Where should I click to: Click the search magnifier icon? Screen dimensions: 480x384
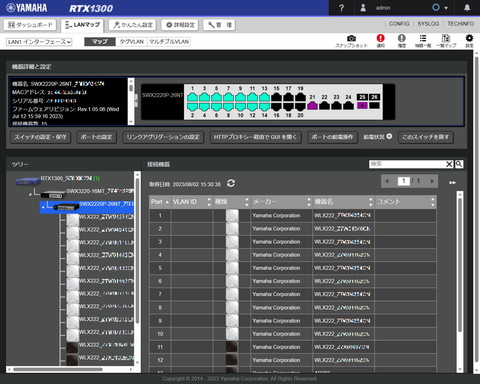[x=459, y=164]
